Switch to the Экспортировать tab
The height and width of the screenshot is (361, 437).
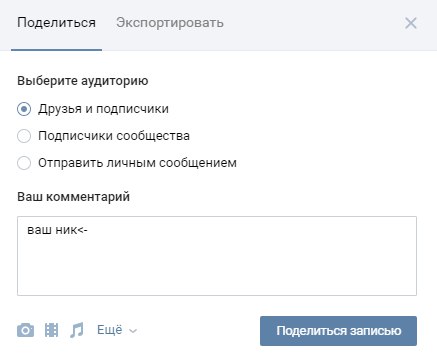(x=170, y=23)
